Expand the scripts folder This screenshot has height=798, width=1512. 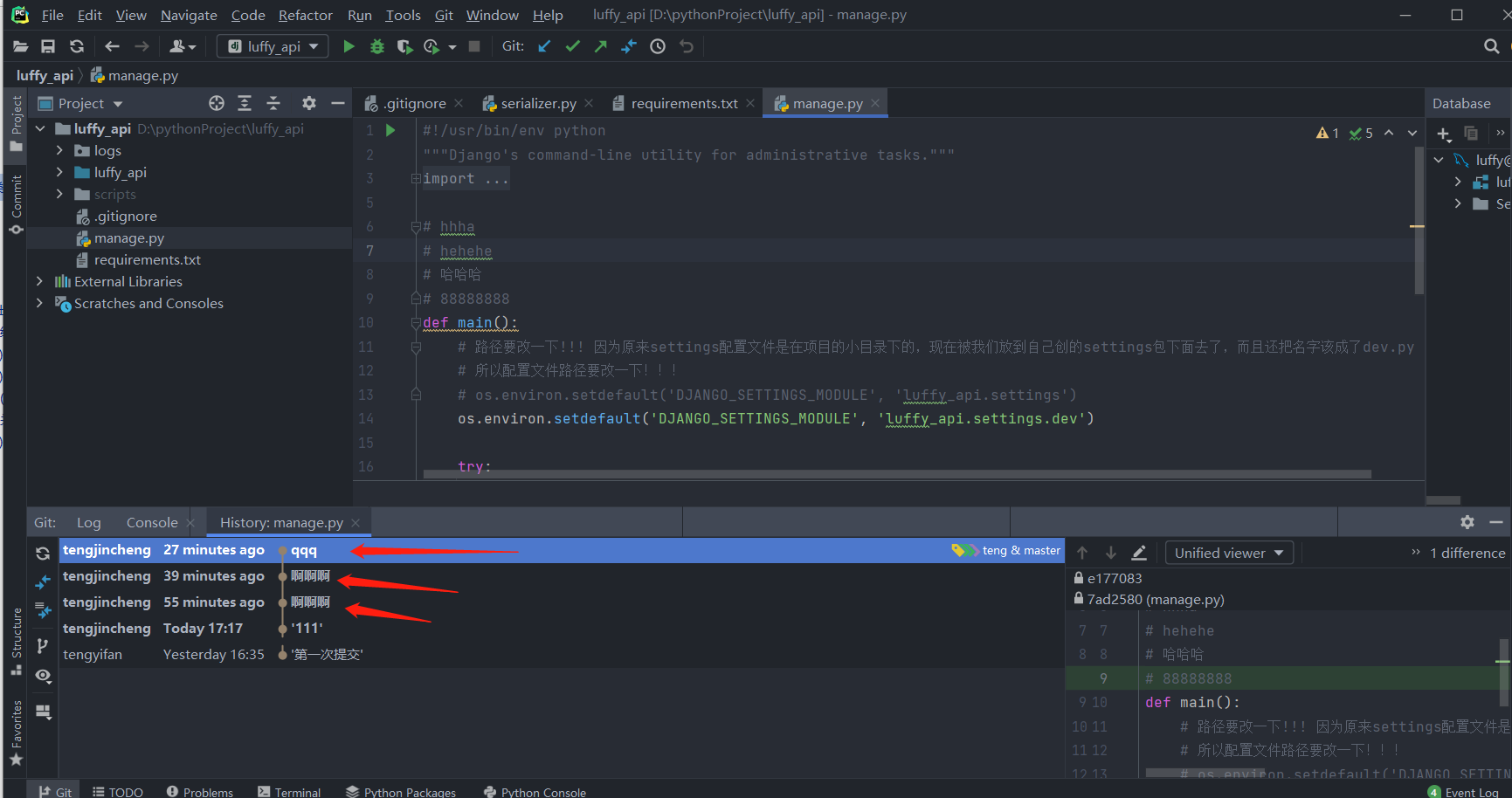click(59, 194)
